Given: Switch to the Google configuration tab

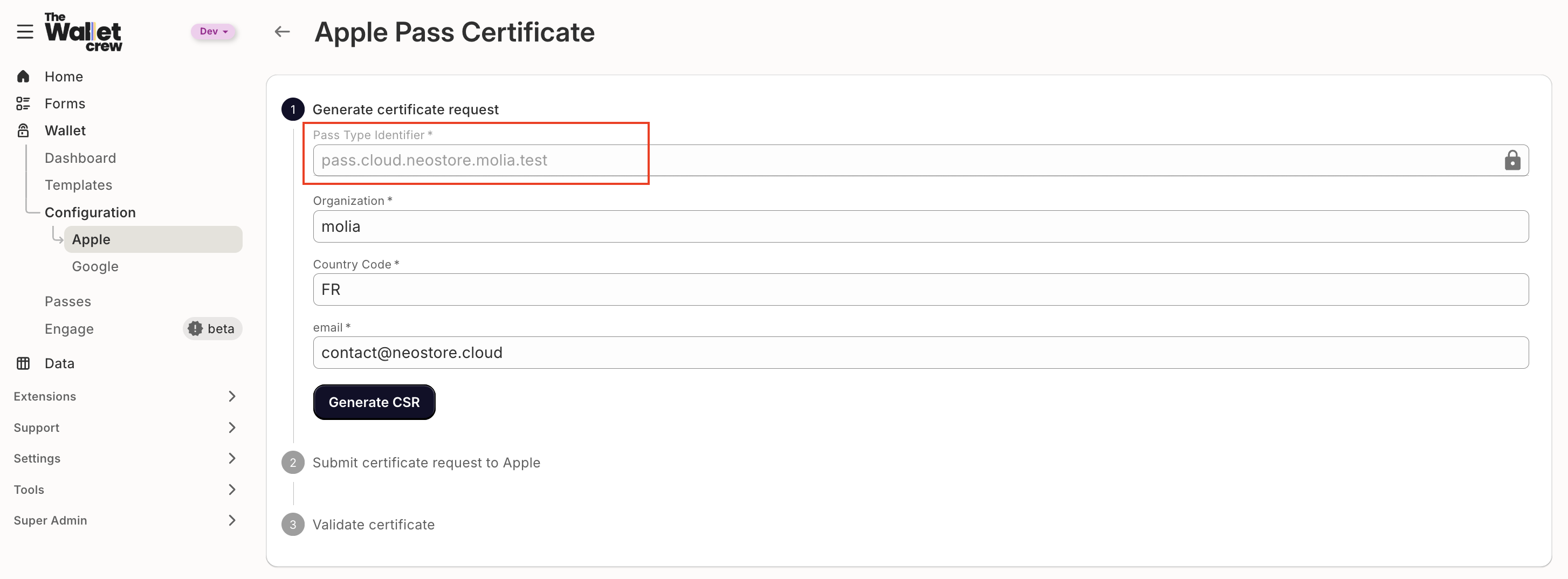Looking at the screenshot, I should click(95, 266).
